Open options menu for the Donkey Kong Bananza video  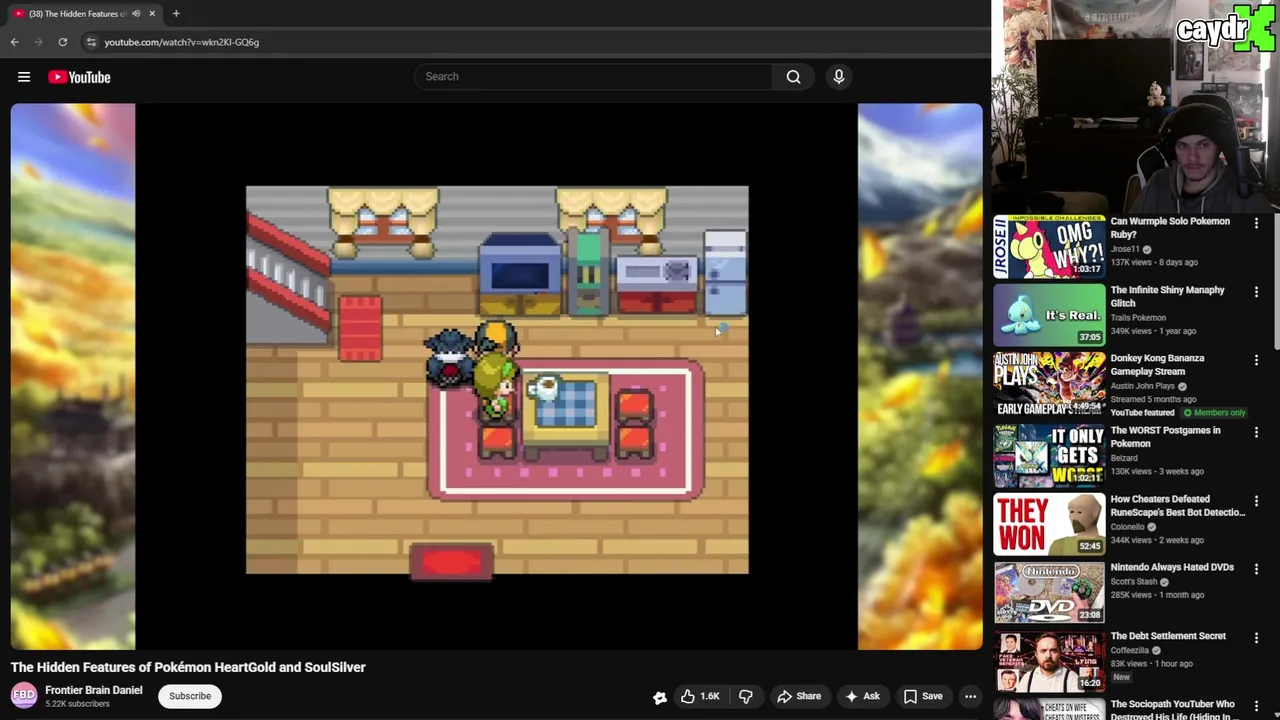pos(1256,360)
